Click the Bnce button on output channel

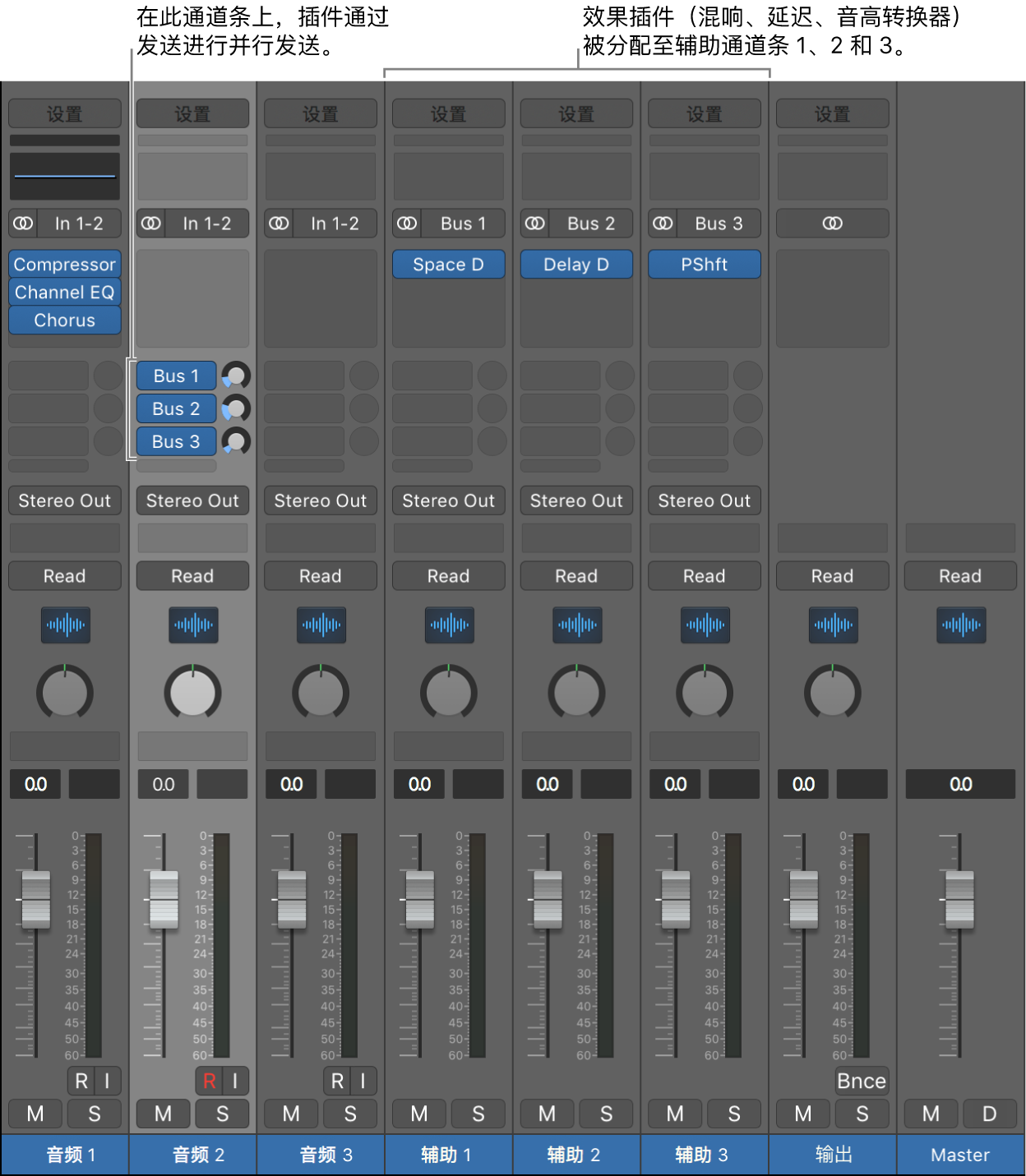[861, 1081]
